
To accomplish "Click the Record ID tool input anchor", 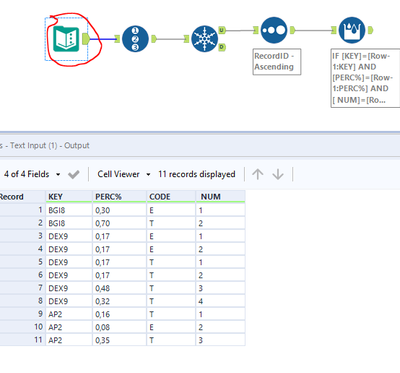I will point(117,39).
